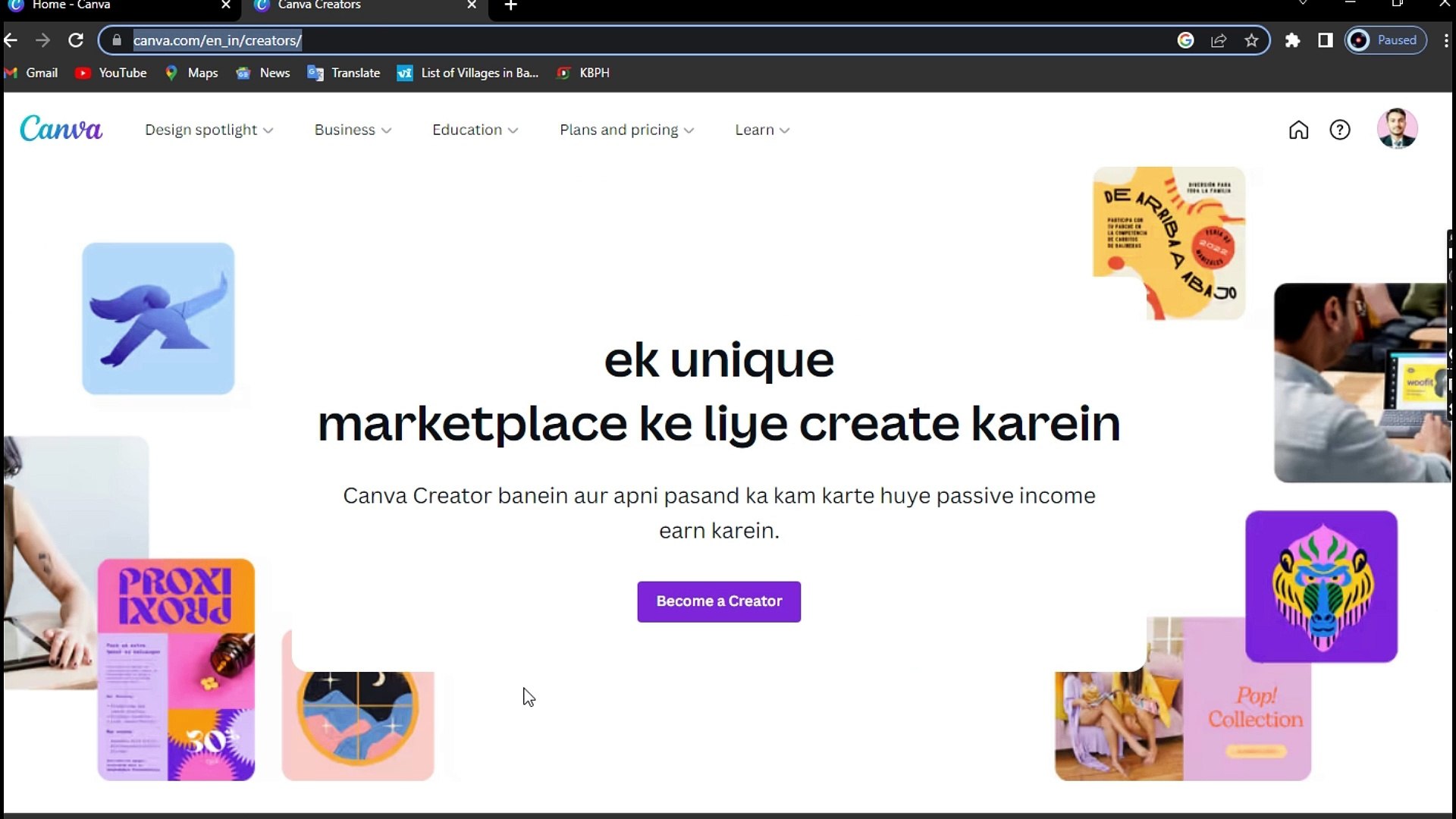Click the share icon in the address bar

coord(1219,40)
